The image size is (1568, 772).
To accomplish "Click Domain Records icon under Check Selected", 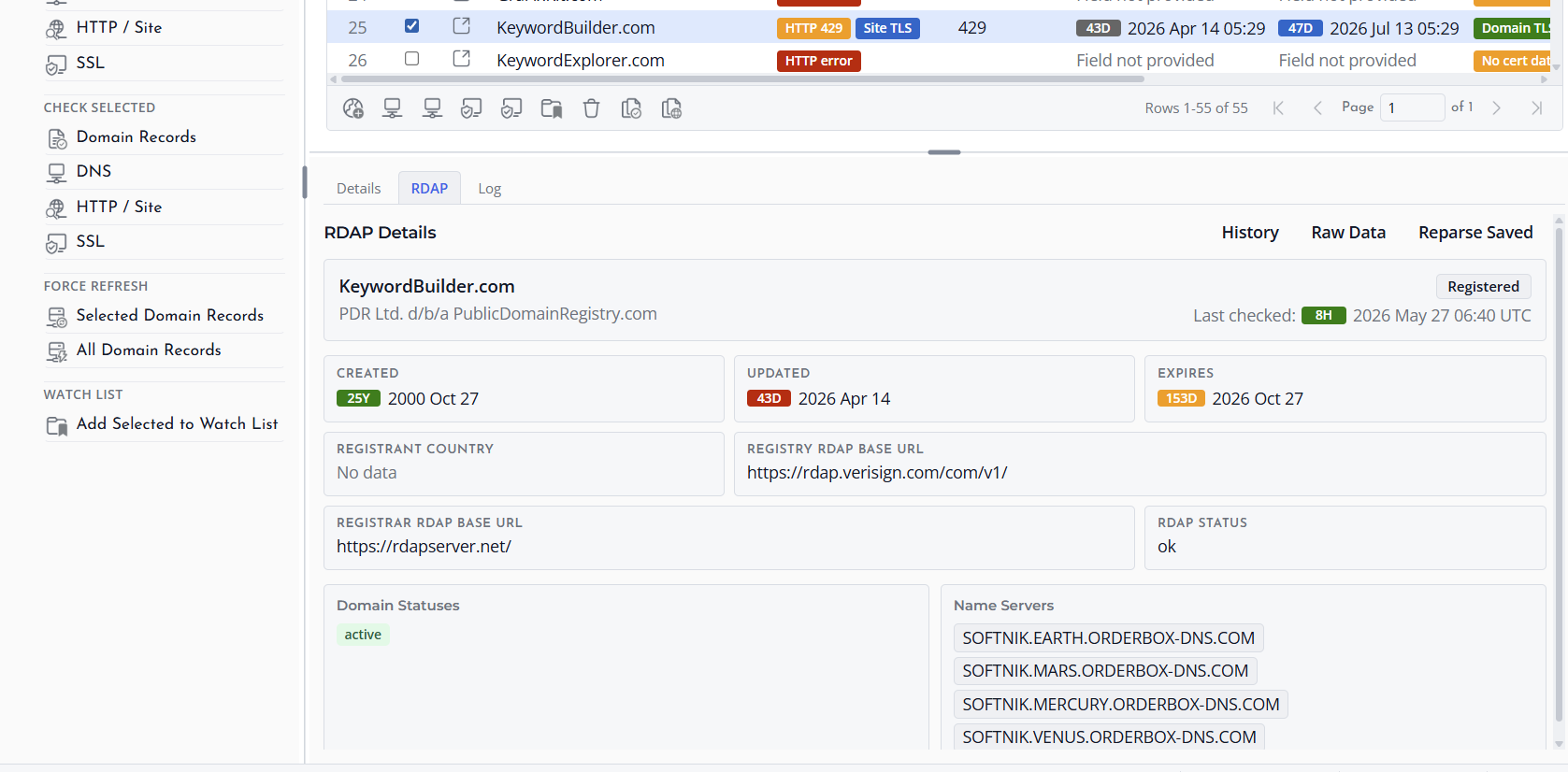I will click(57, 138).
